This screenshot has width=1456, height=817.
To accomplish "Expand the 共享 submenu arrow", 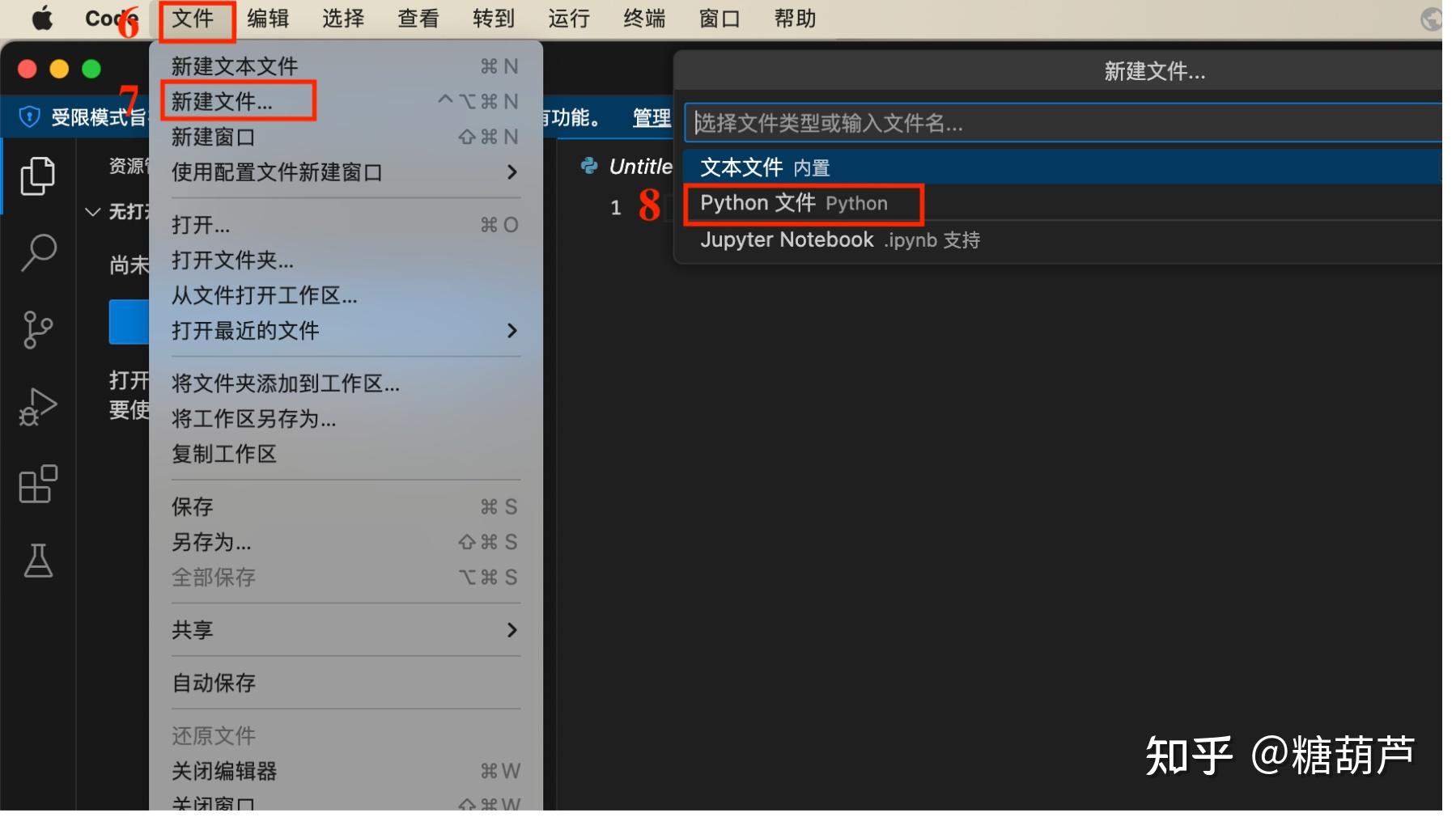I will coord(512,629).
